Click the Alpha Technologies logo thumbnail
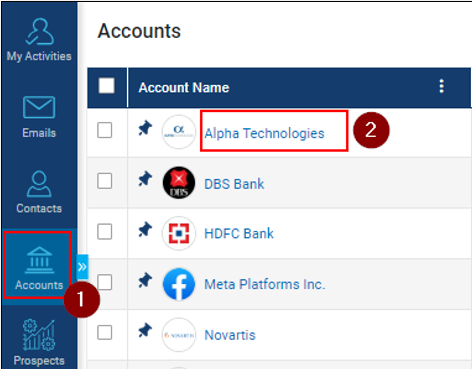This screenshot has height=369, width=472. [x=179, y=132]
